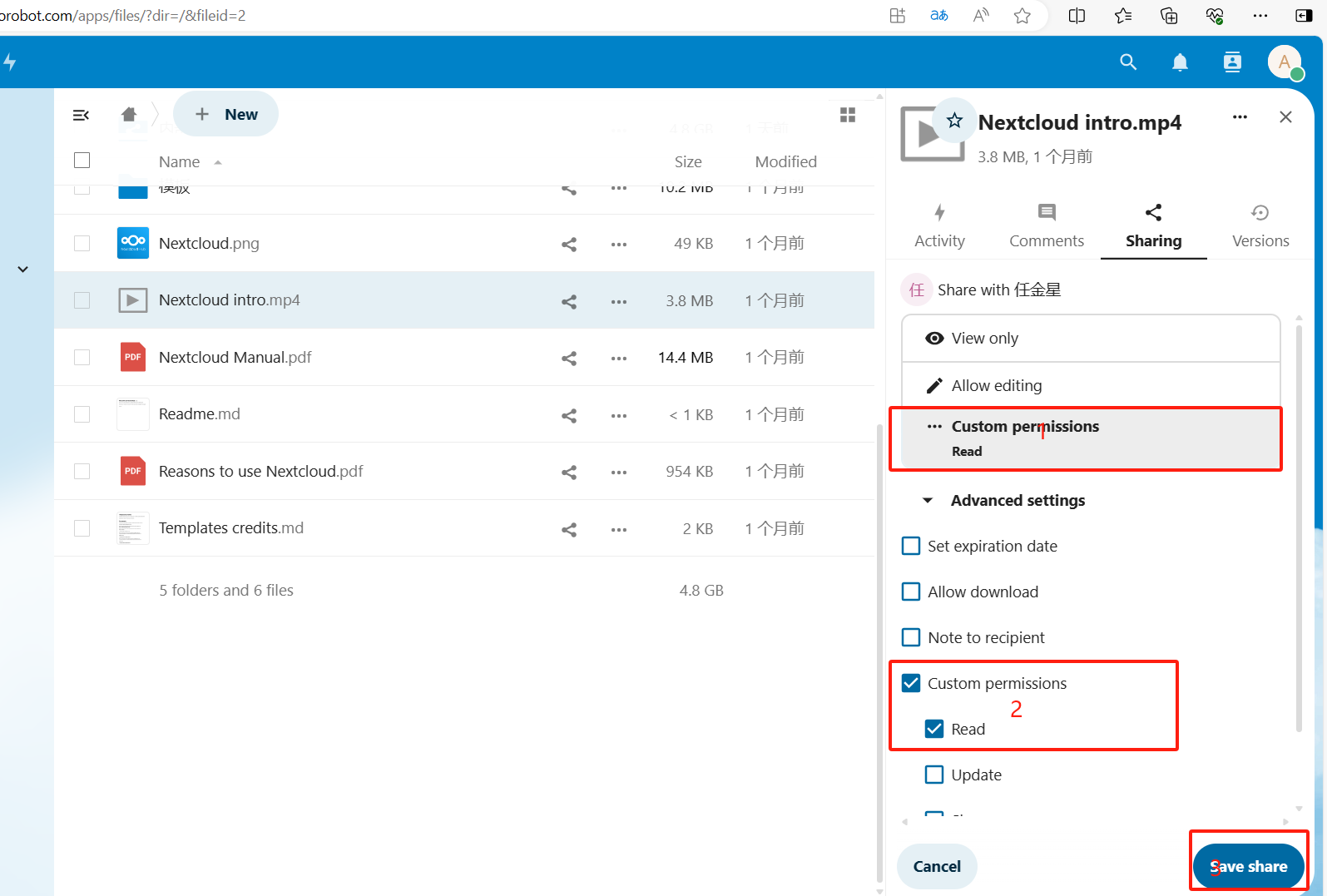This screenshot has height=896, width=1327.
Task: Enable the Update permission checkbox
Action: 934,775
